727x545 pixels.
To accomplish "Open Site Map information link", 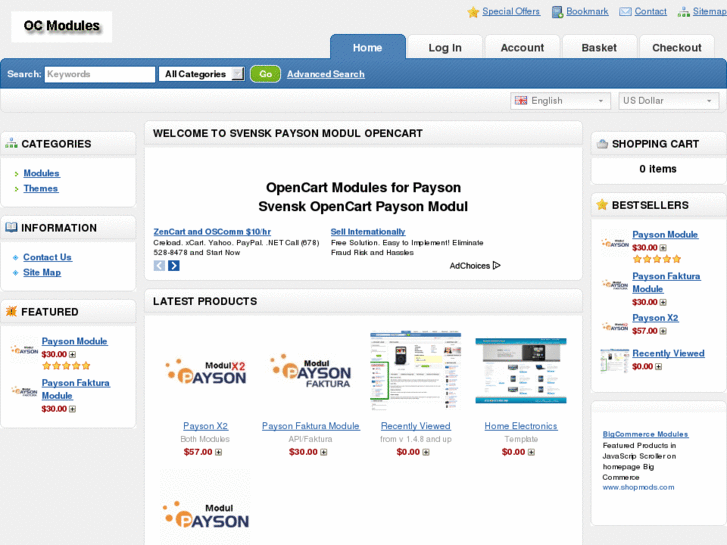I will 42,273.
